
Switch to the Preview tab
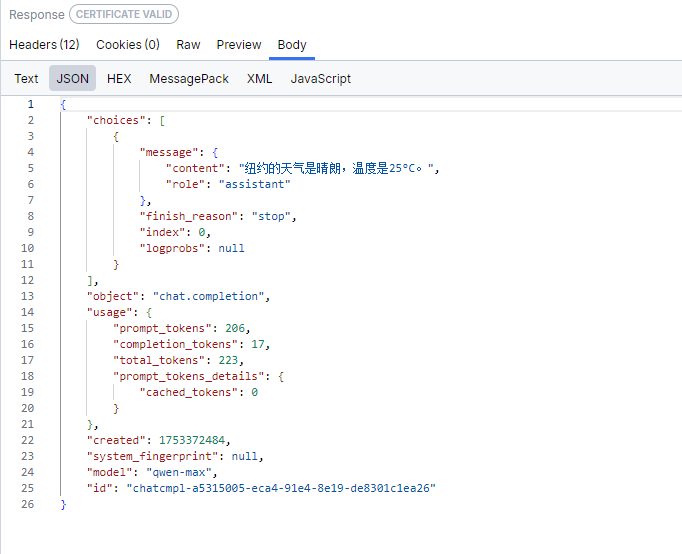point(239,45)
